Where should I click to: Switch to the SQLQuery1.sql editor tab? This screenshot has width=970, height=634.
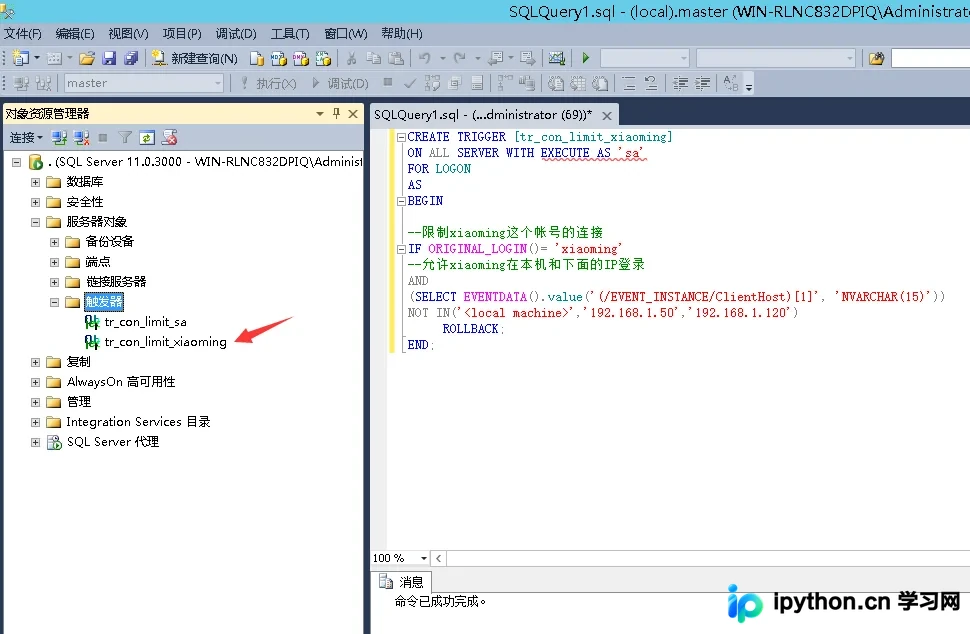(483, 114)
